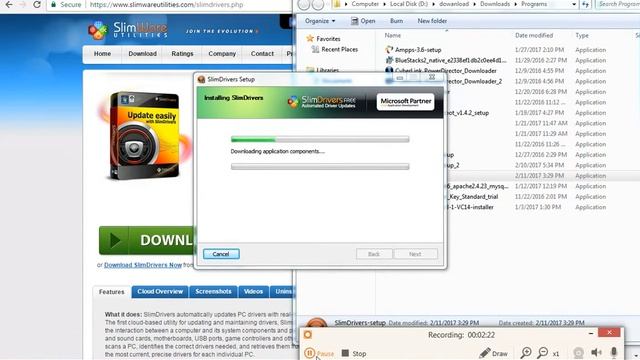Click the big green DOWNLOAD button
640x360 pixels.
coord(147,240)
